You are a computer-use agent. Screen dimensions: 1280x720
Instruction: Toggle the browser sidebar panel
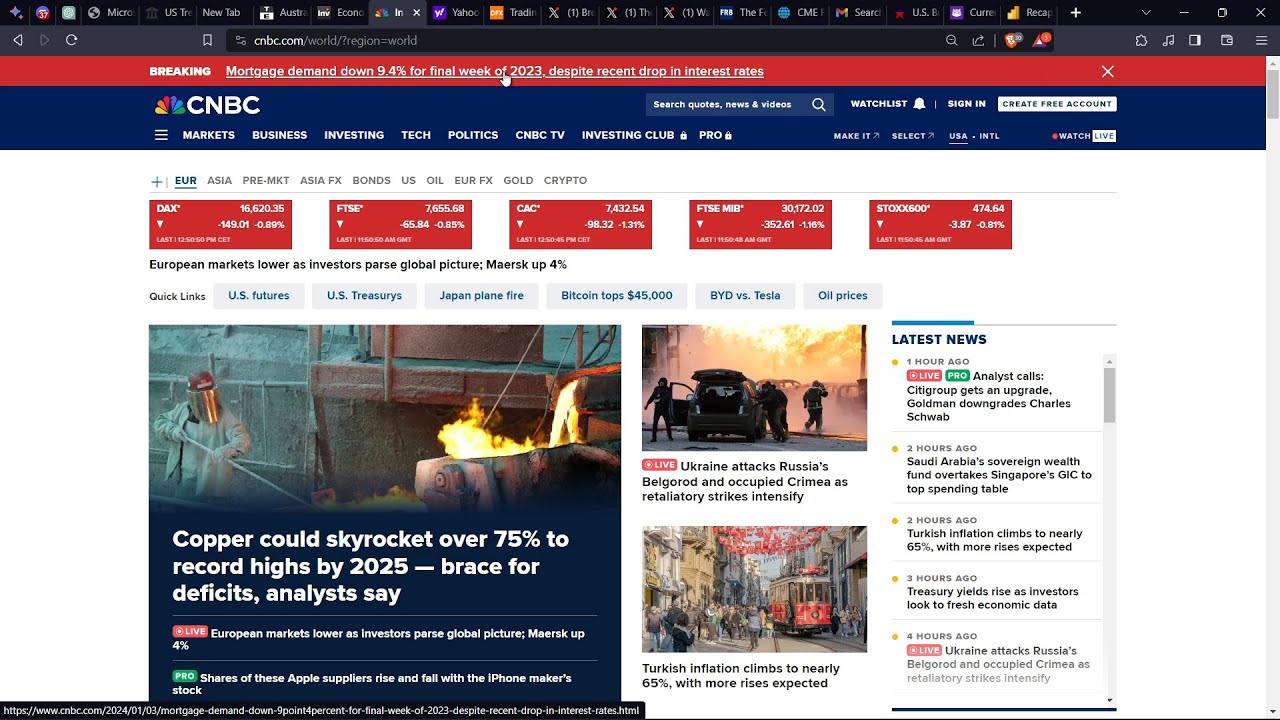[x=1195, y=40]
